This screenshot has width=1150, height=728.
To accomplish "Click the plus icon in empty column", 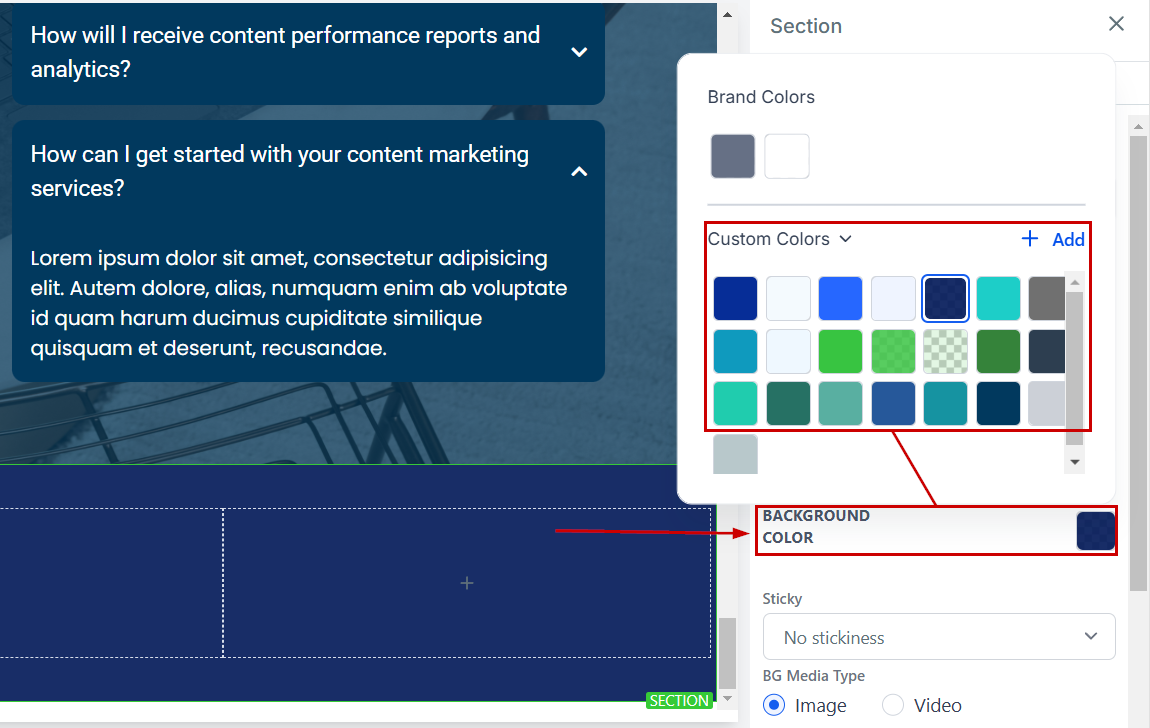I will (466, 583).
